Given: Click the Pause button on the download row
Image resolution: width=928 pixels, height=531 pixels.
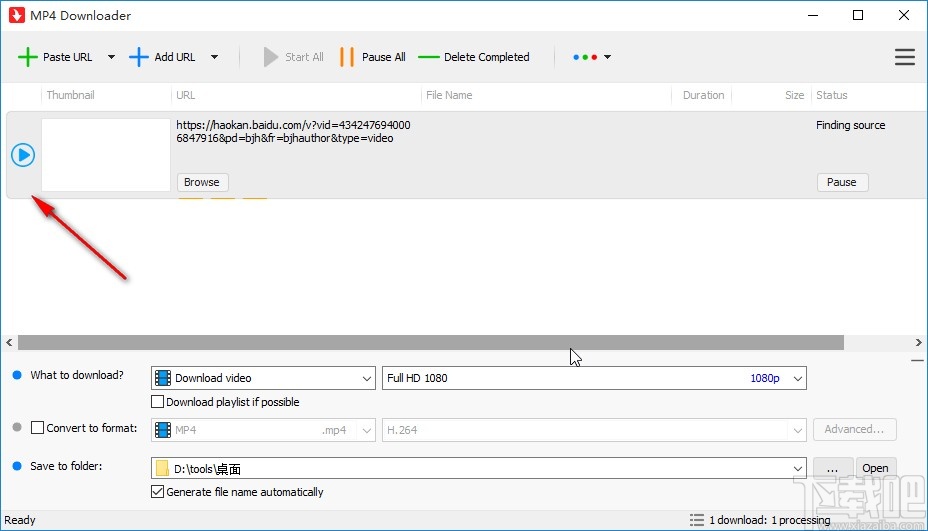Looking at the screenshot, I should tap(842, 182).
